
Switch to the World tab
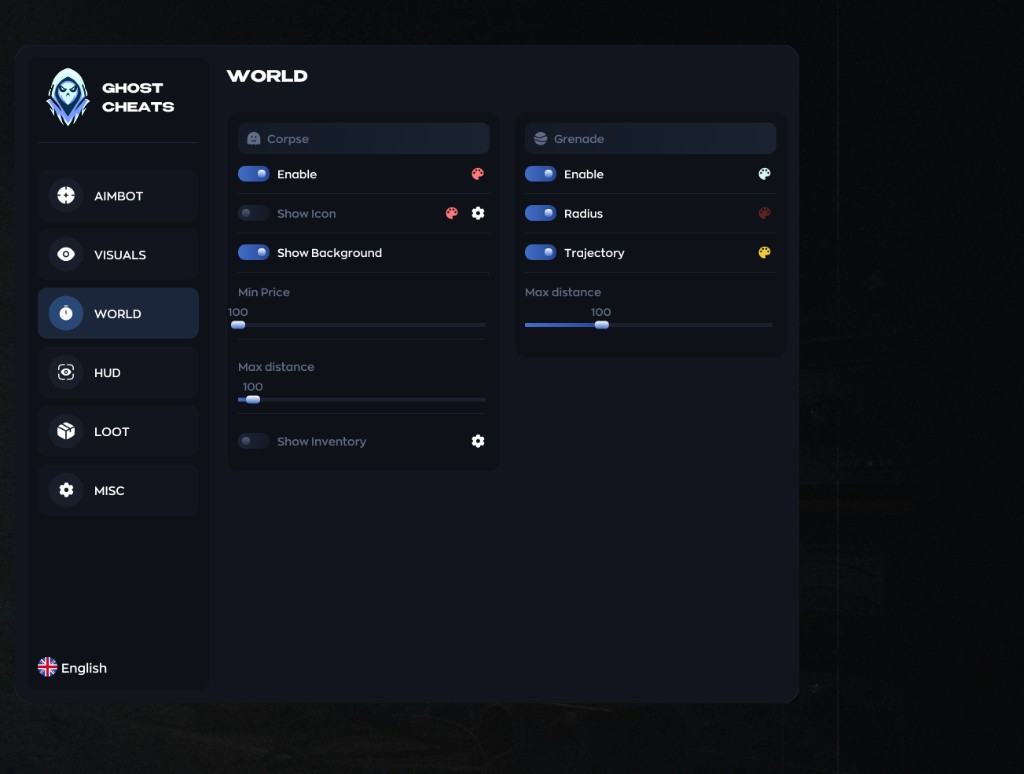tap(118, 314)
